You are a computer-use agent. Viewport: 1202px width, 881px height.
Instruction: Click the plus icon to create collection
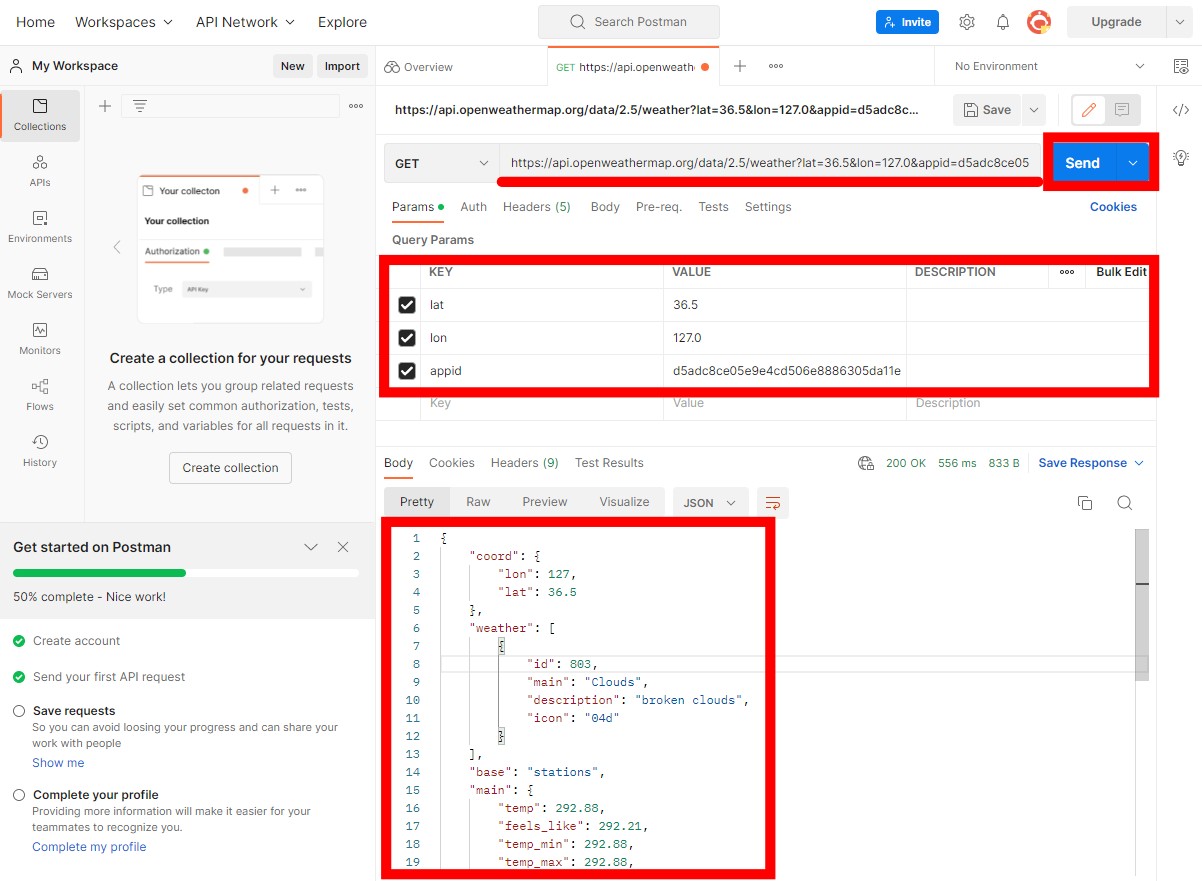click(105, 106)
